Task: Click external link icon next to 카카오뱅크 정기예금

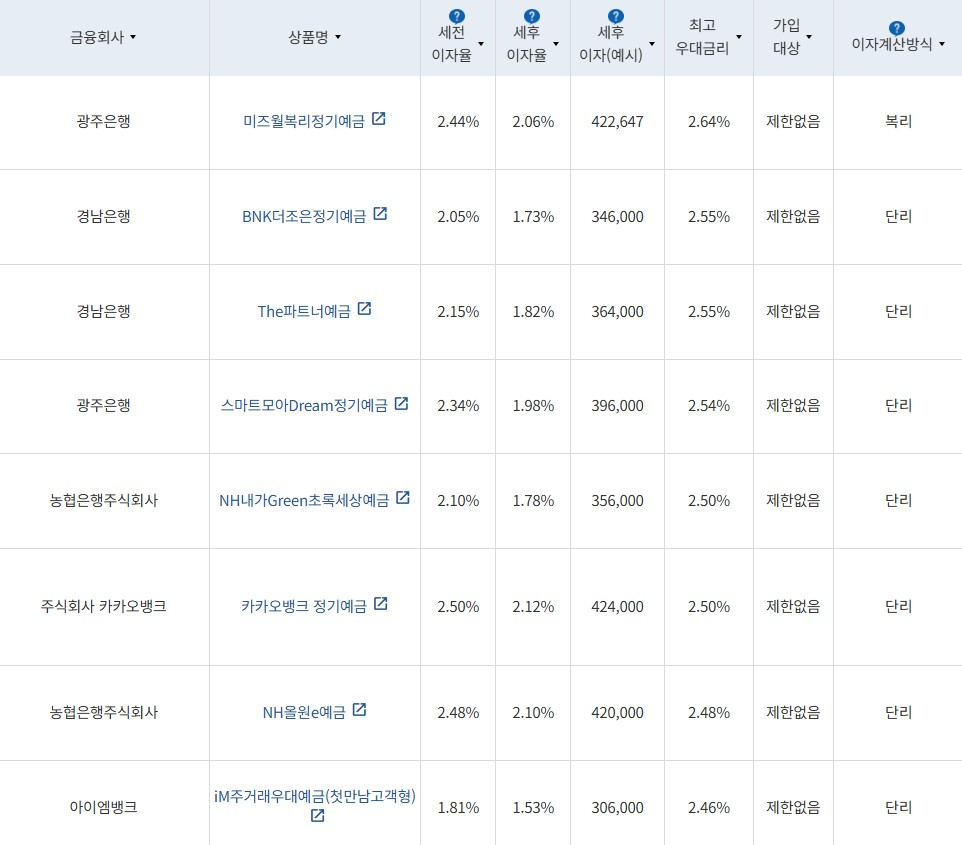Action: (x=382, y=605)
